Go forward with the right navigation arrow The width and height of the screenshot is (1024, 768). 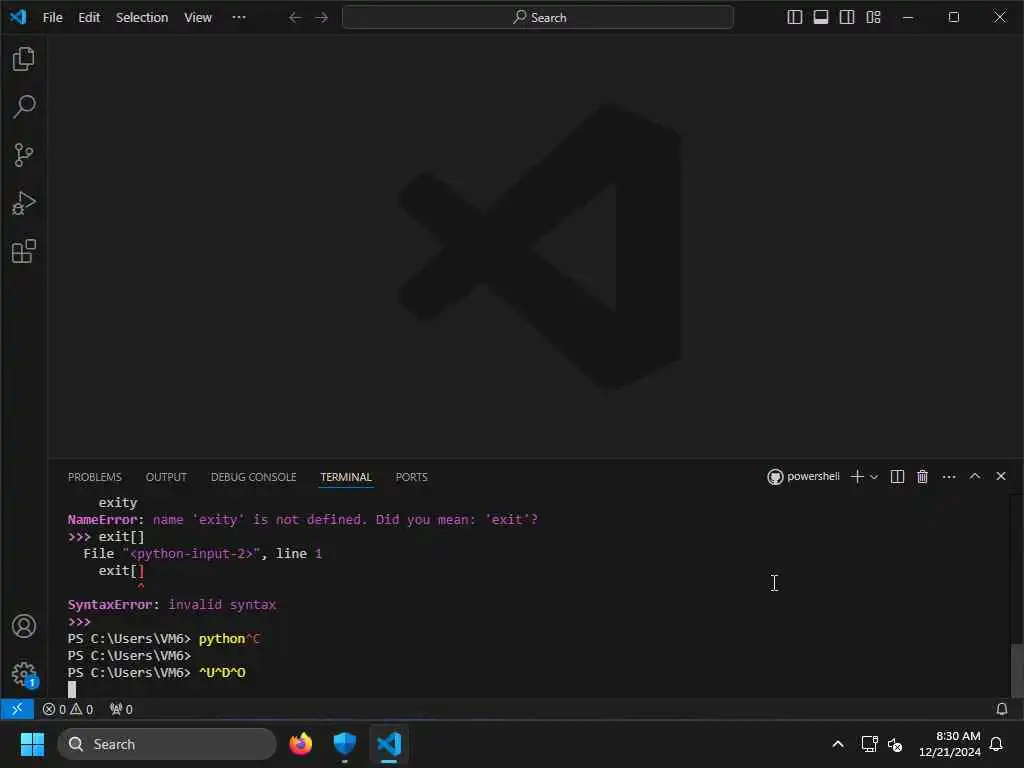click(x=321, y=18)
